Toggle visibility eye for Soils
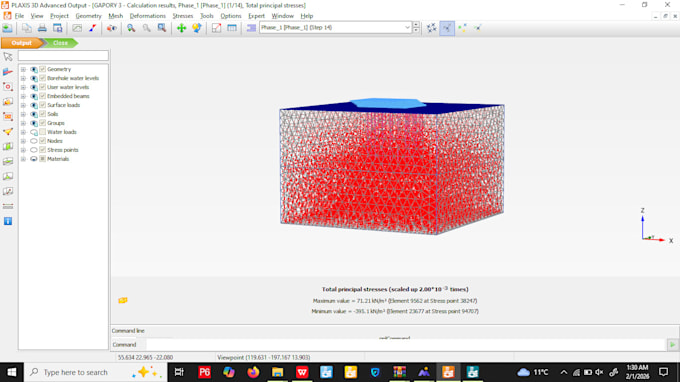The image size is (680, 382). coord(33,114)
